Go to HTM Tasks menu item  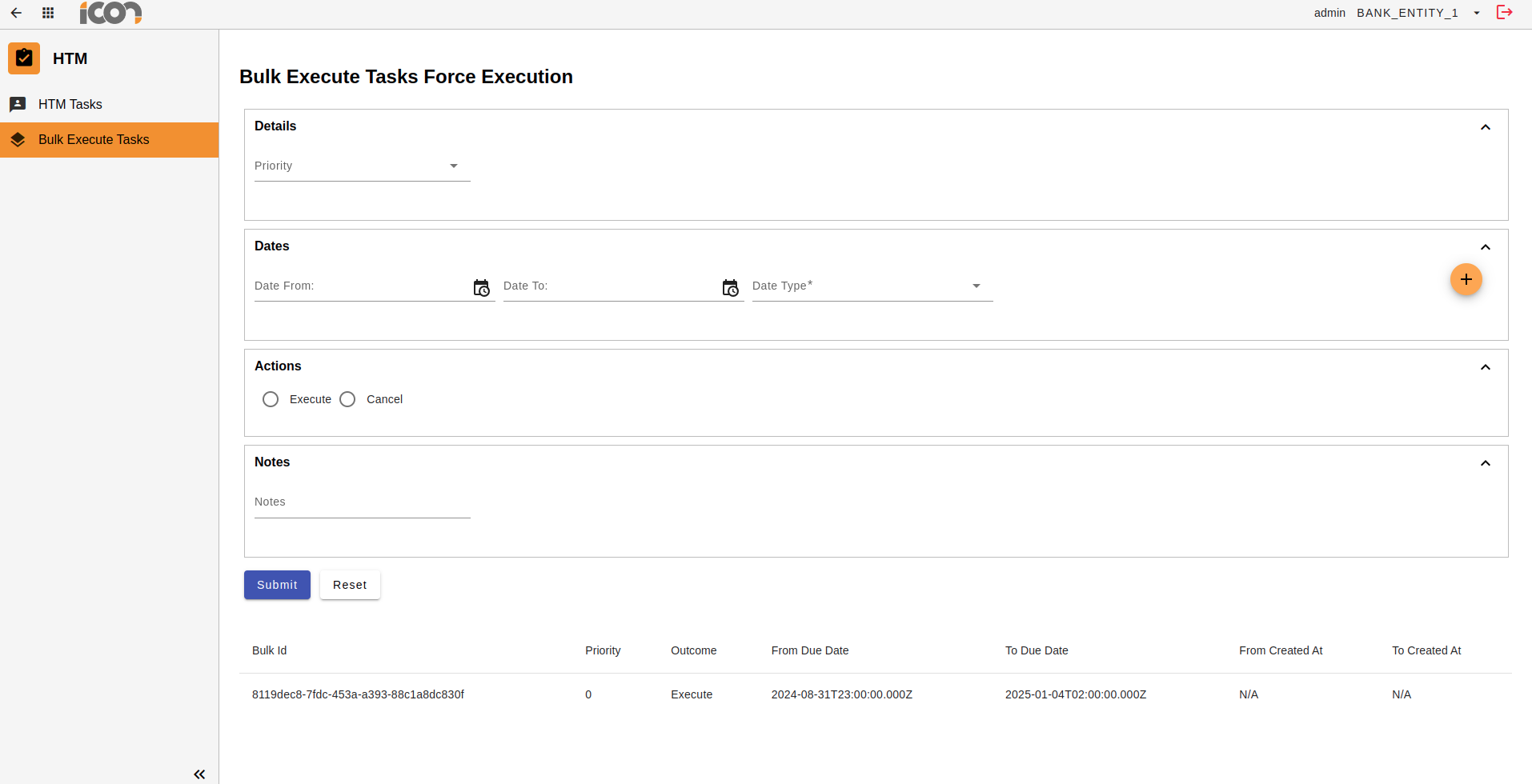coord(70,104)
